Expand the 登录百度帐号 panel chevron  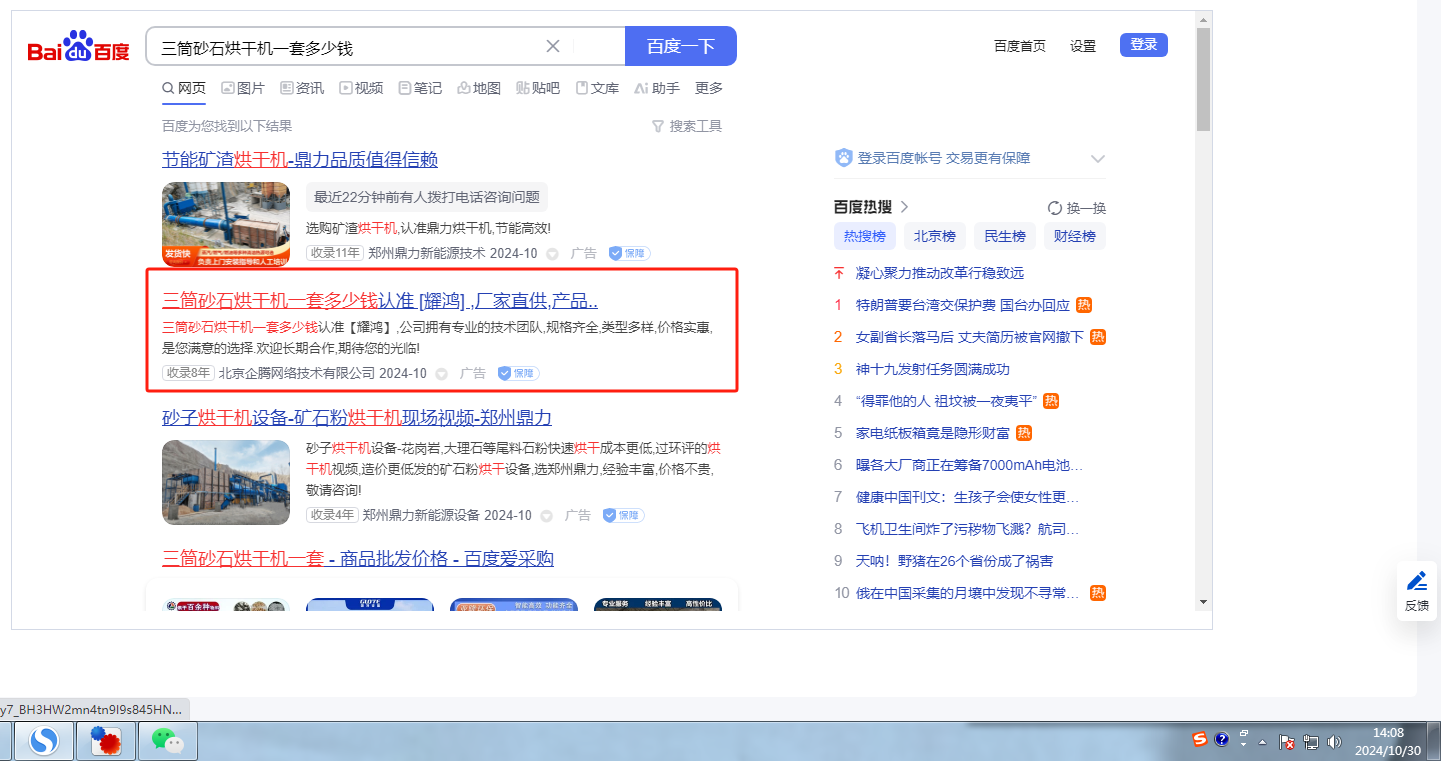1097,158
